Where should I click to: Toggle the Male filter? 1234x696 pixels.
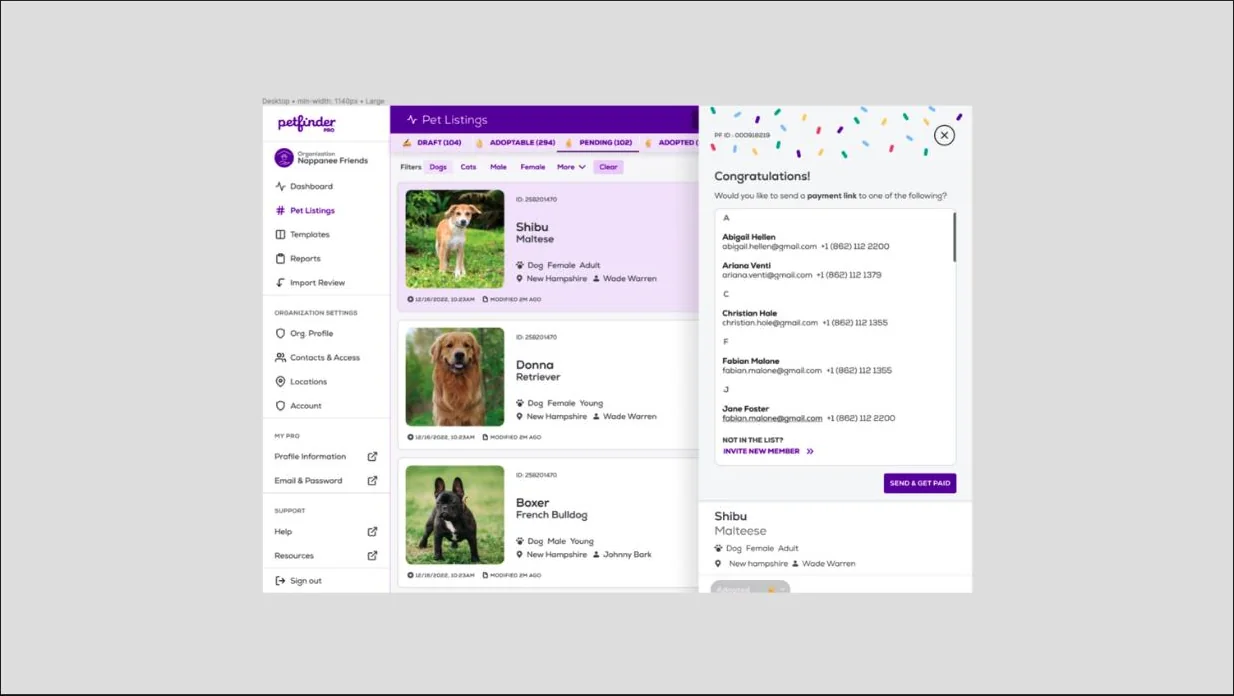tap(498, 167)
